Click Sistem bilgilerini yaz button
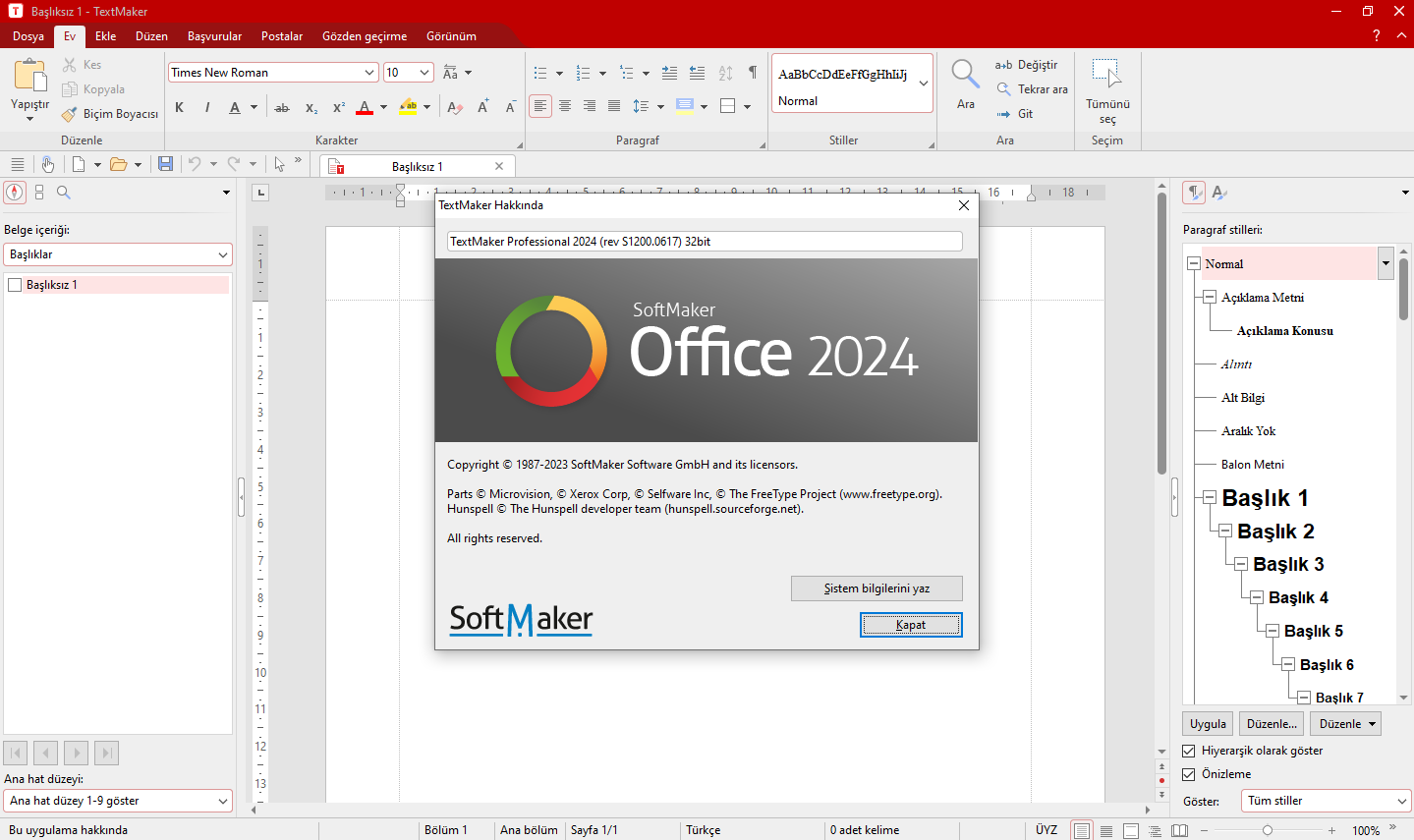This screenshot has width=1414, height=840. 877,588
